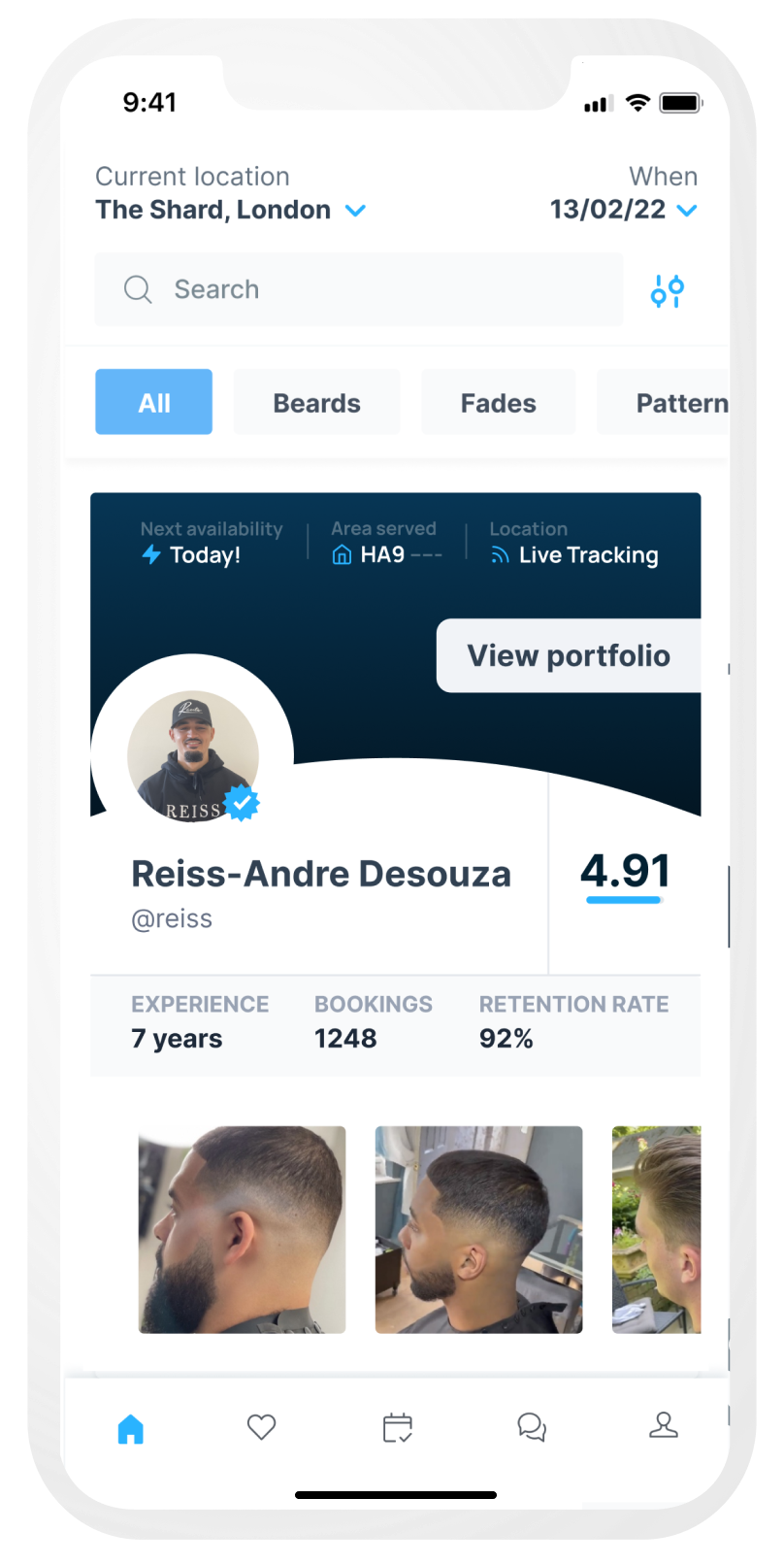
Task: Tap the Live Tracking signal icon
Action: pyautogui.click(x=500, y=555)
